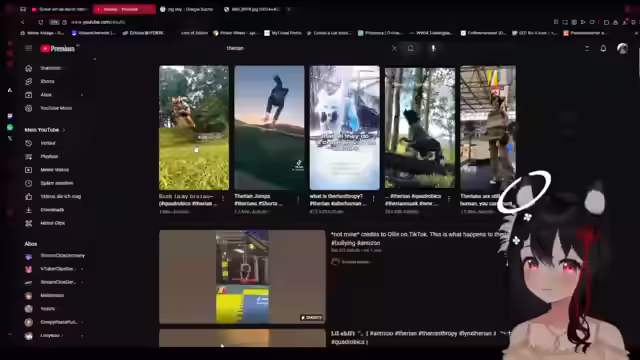Click the youtube.com address bar
Screen dimensions: 640x360
(98, 22)
